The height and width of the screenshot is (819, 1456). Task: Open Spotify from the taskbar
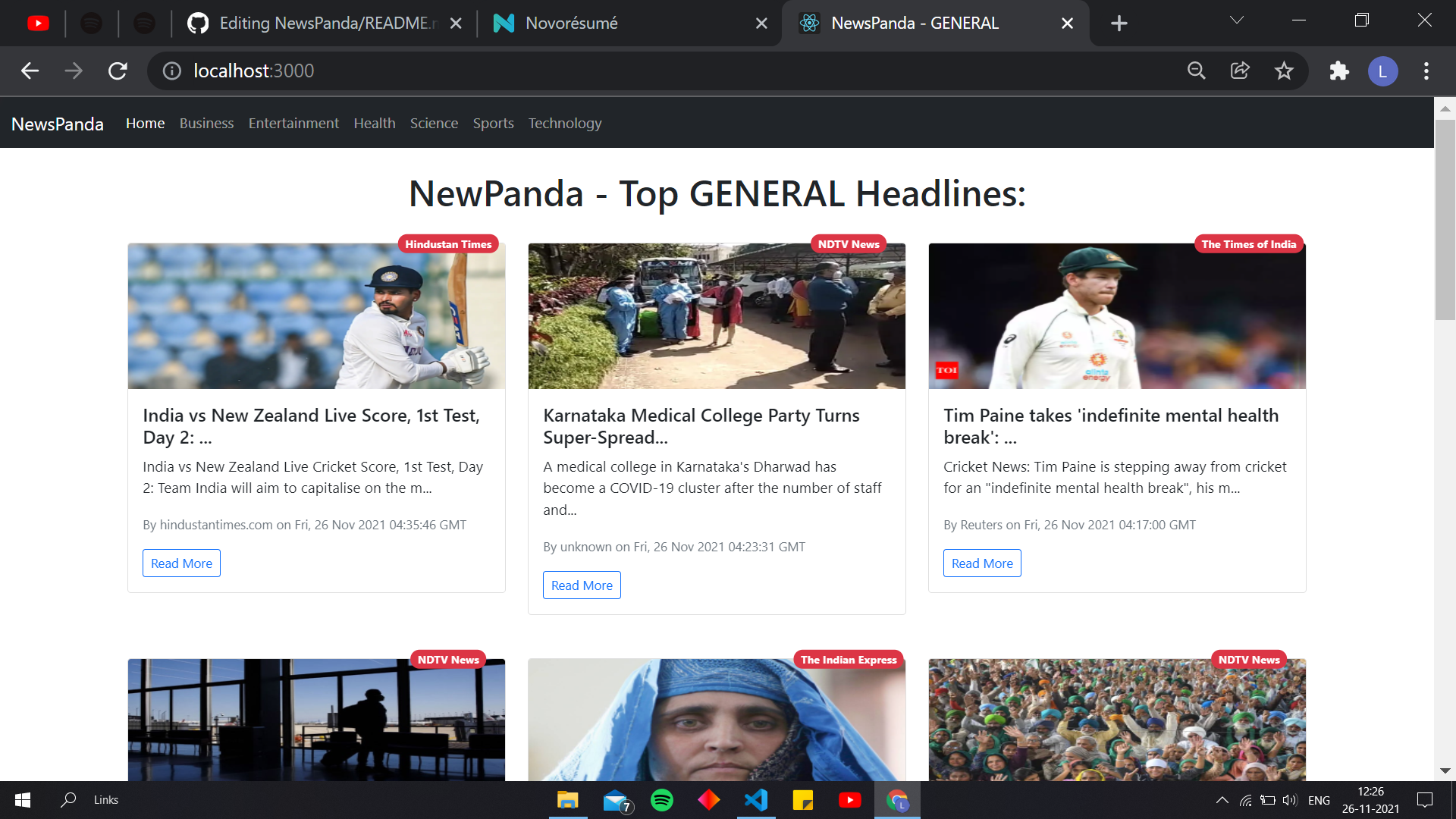662,800
